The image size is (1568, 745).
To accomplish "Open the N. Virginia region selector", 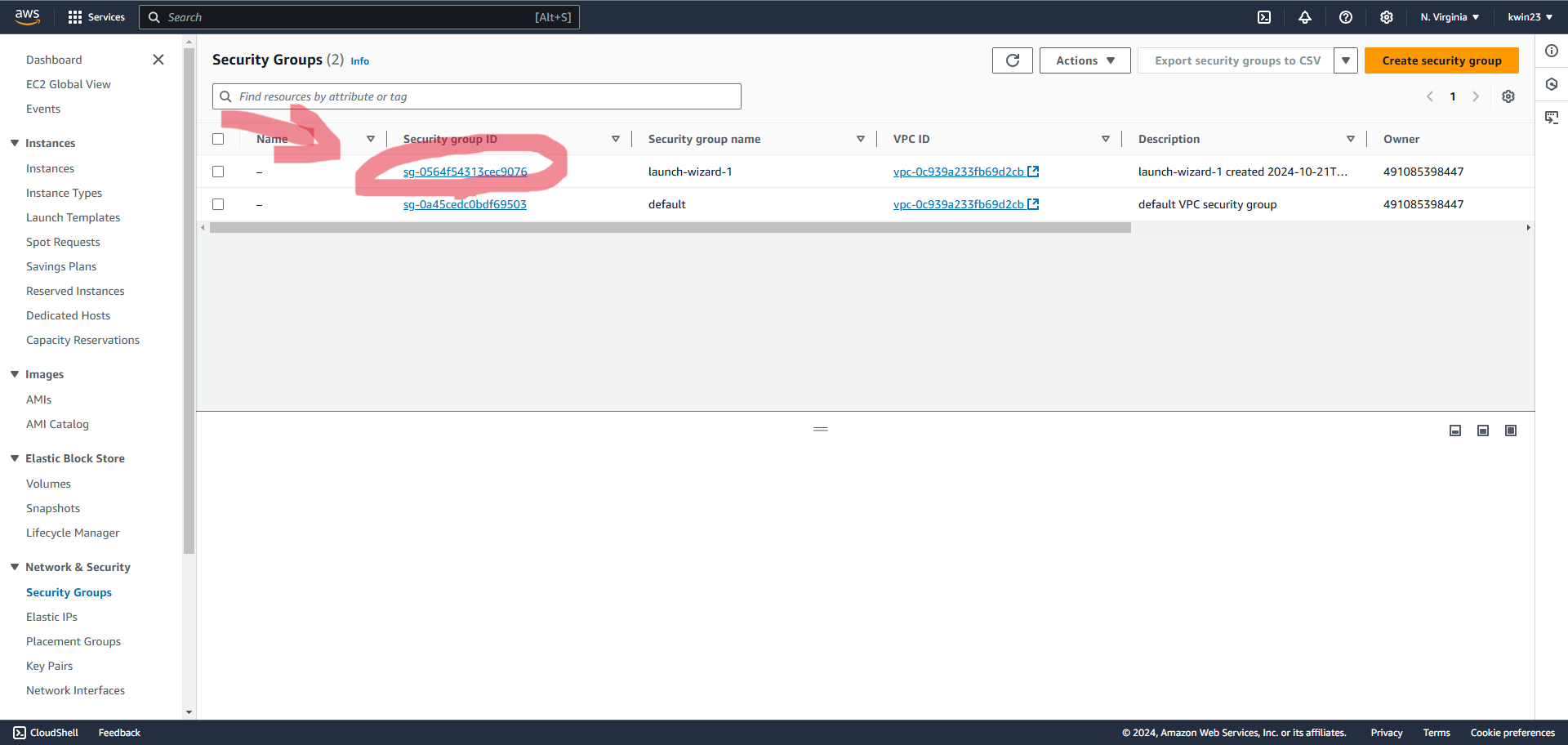I will [x=1450, y=17].
